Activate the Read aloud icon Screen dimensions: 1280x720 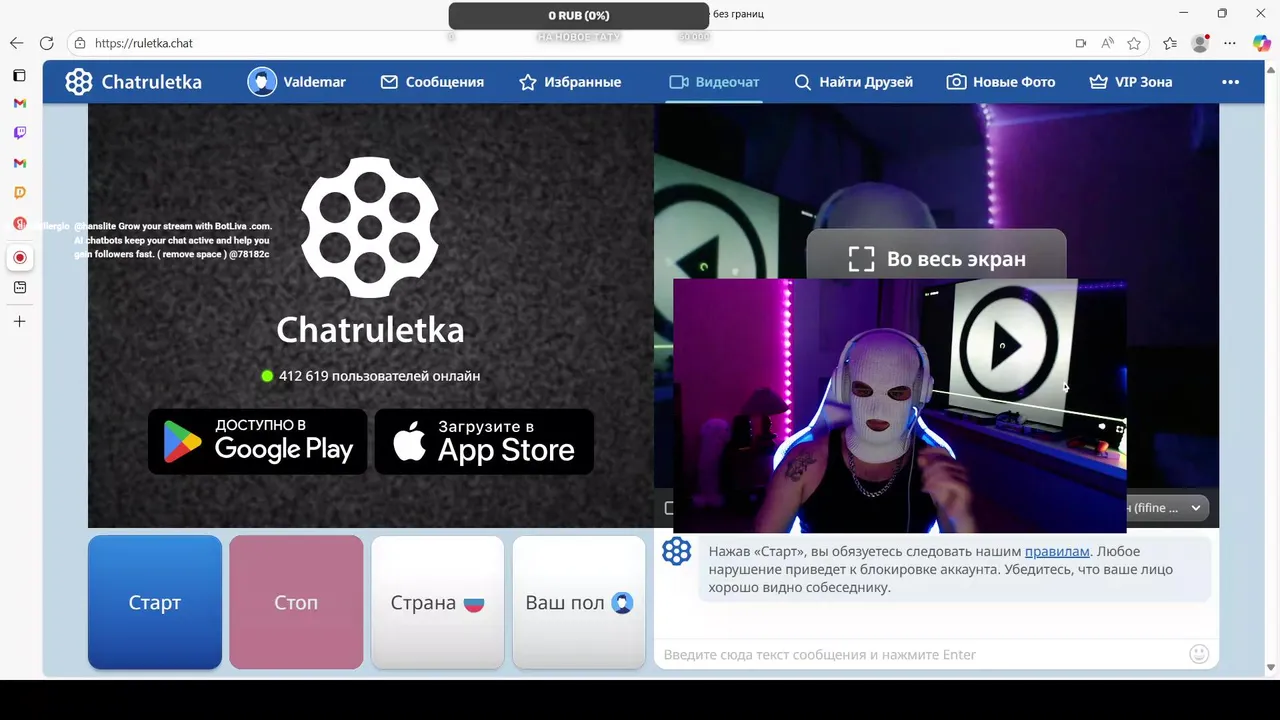tap(1107, 43)
